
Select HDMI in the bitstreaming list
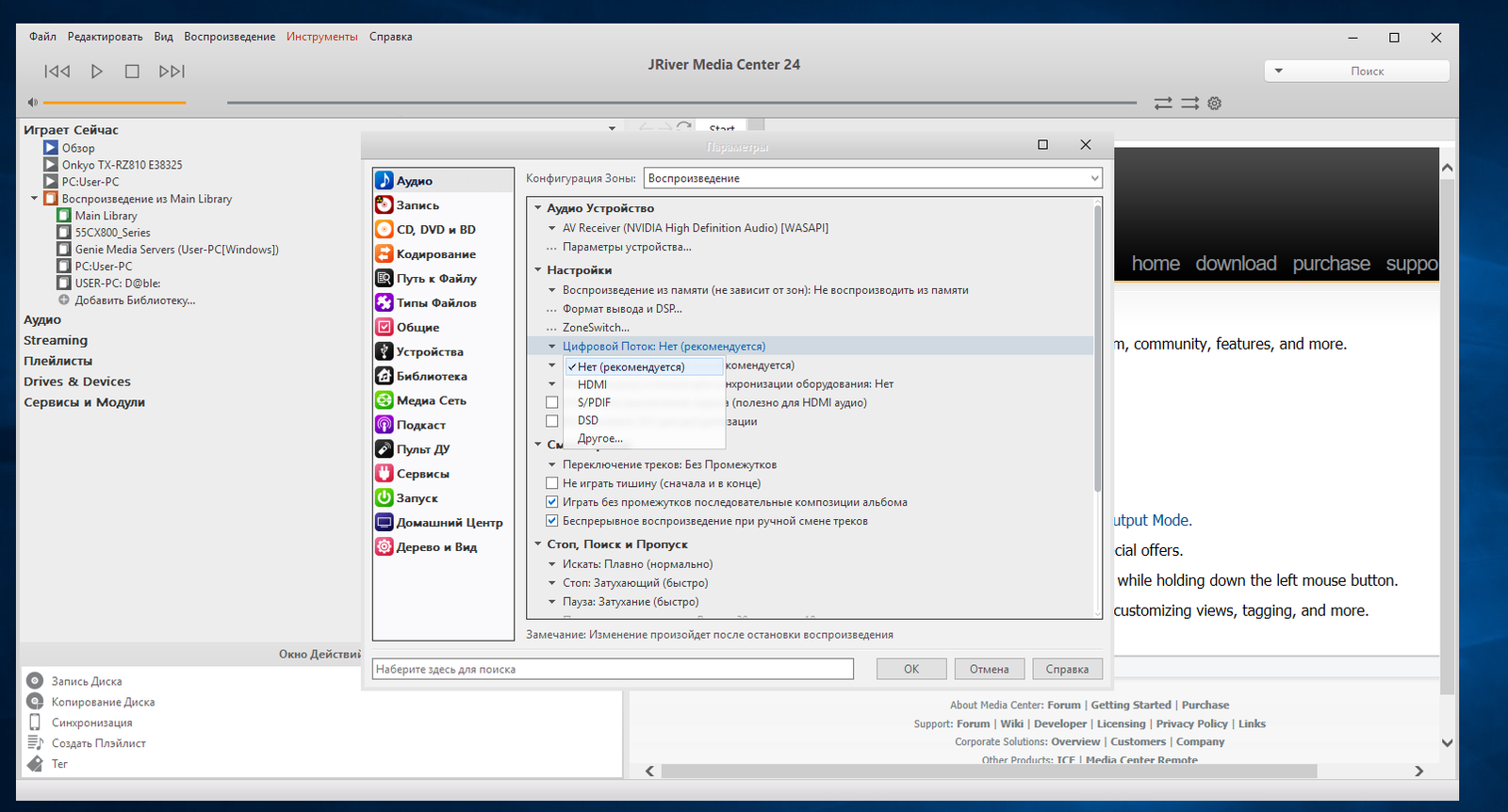coord(645,384)
